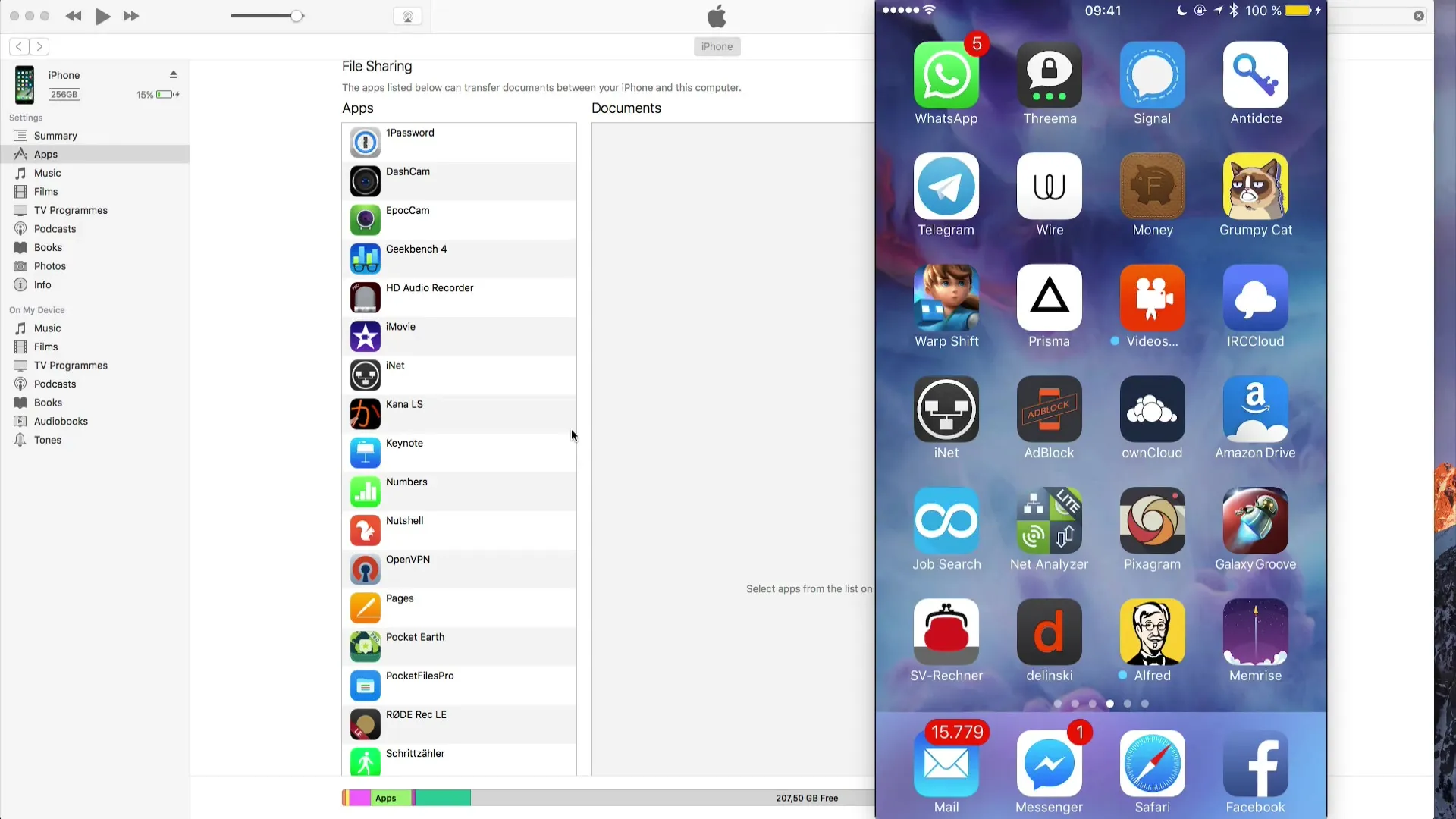
Task: Open iNet on the iPhone home screen
Action: (x=946, y=409)
